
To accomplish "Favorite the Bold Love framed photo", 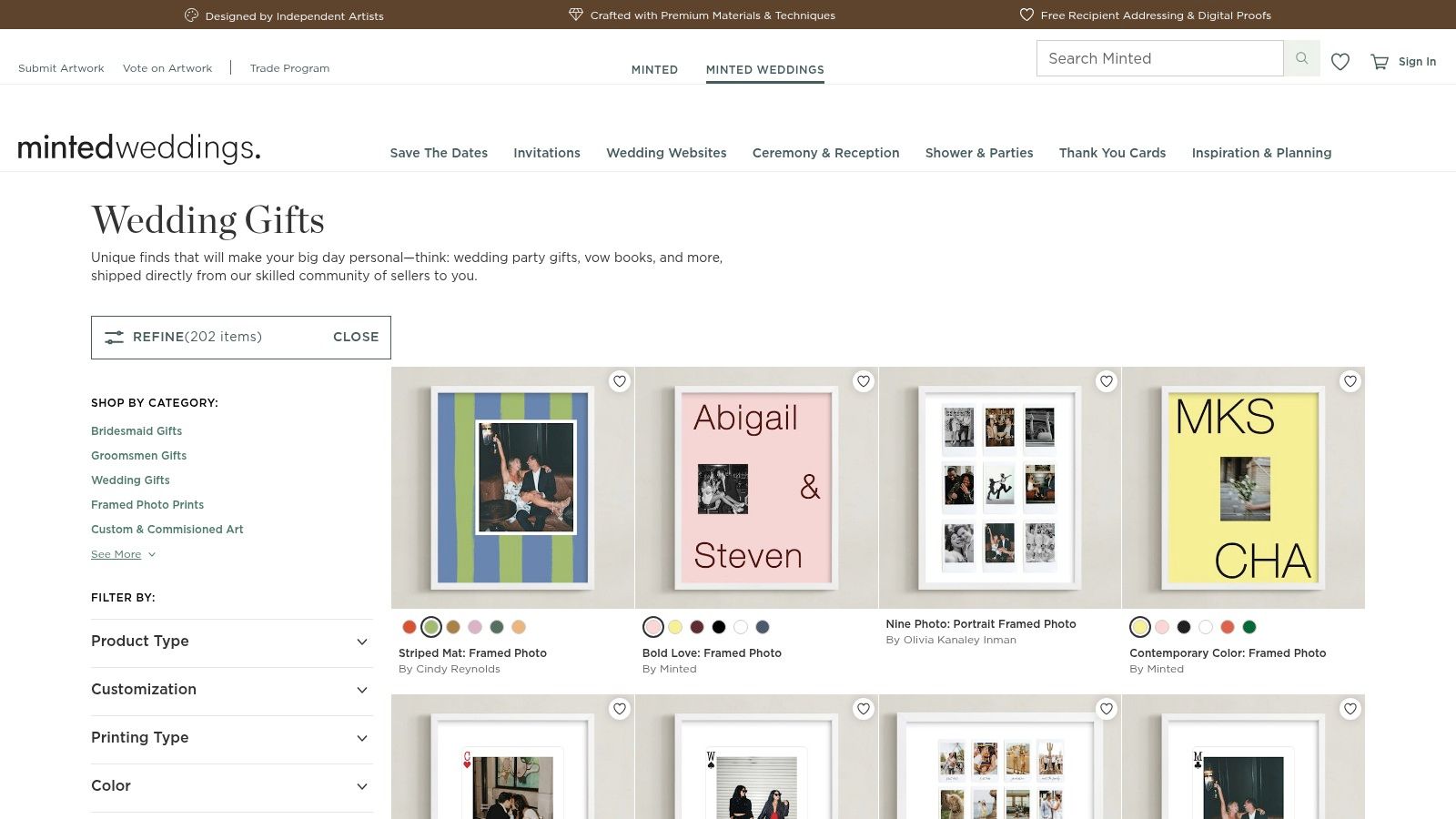I will coord(863,381).
